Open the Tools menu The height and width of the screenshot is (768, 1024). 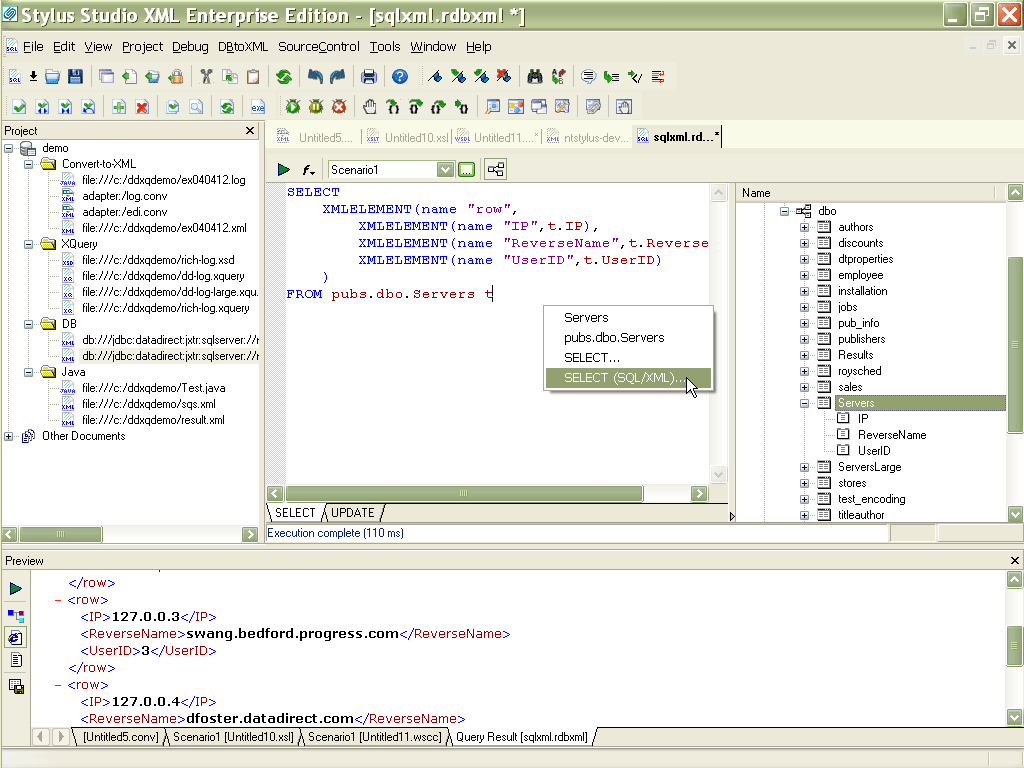click(x=386, y=46)
